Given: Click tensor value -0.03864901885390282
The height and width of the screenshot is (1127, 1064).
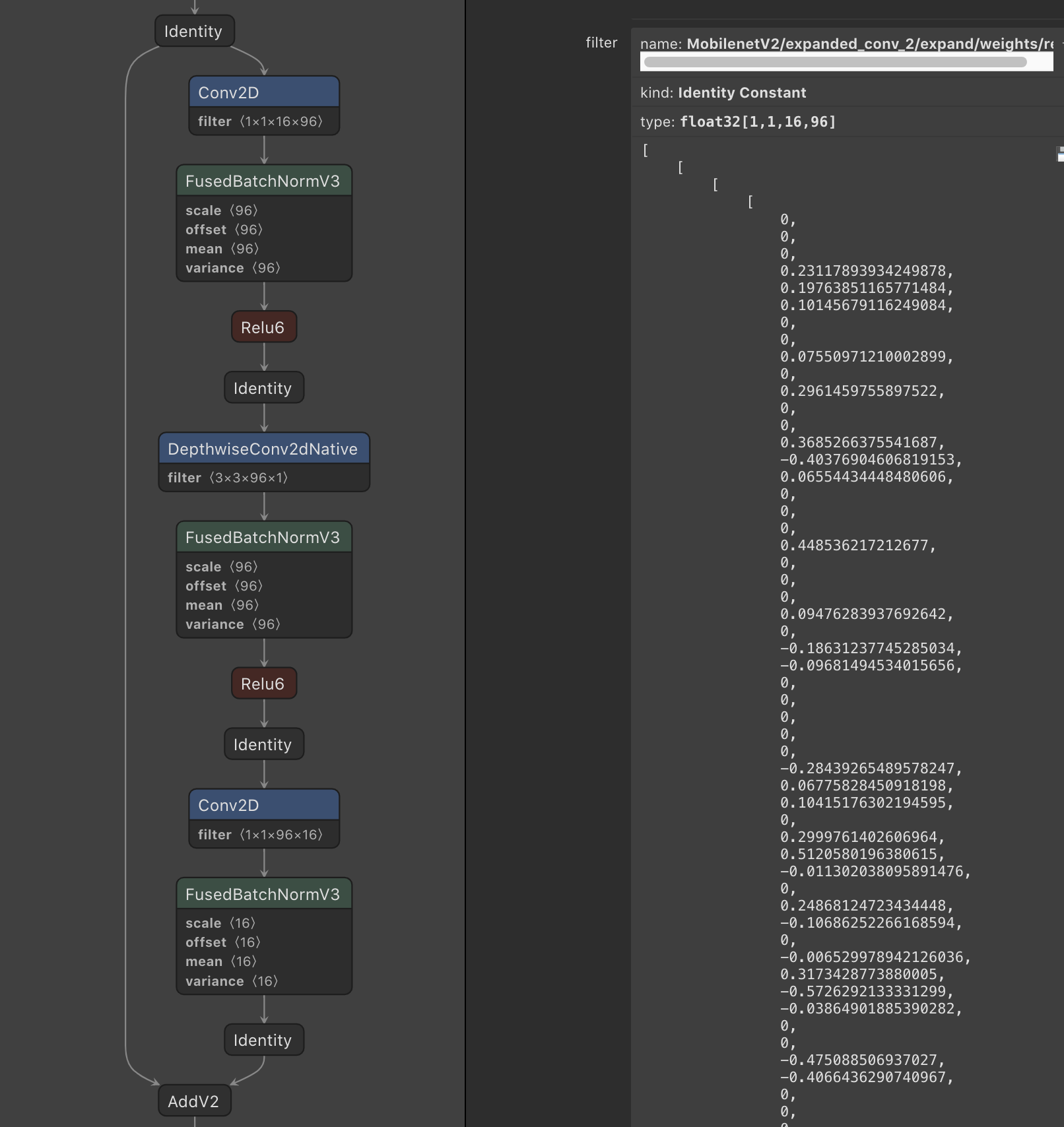Looking at the screenshot, I should [x=871, y=1008].
